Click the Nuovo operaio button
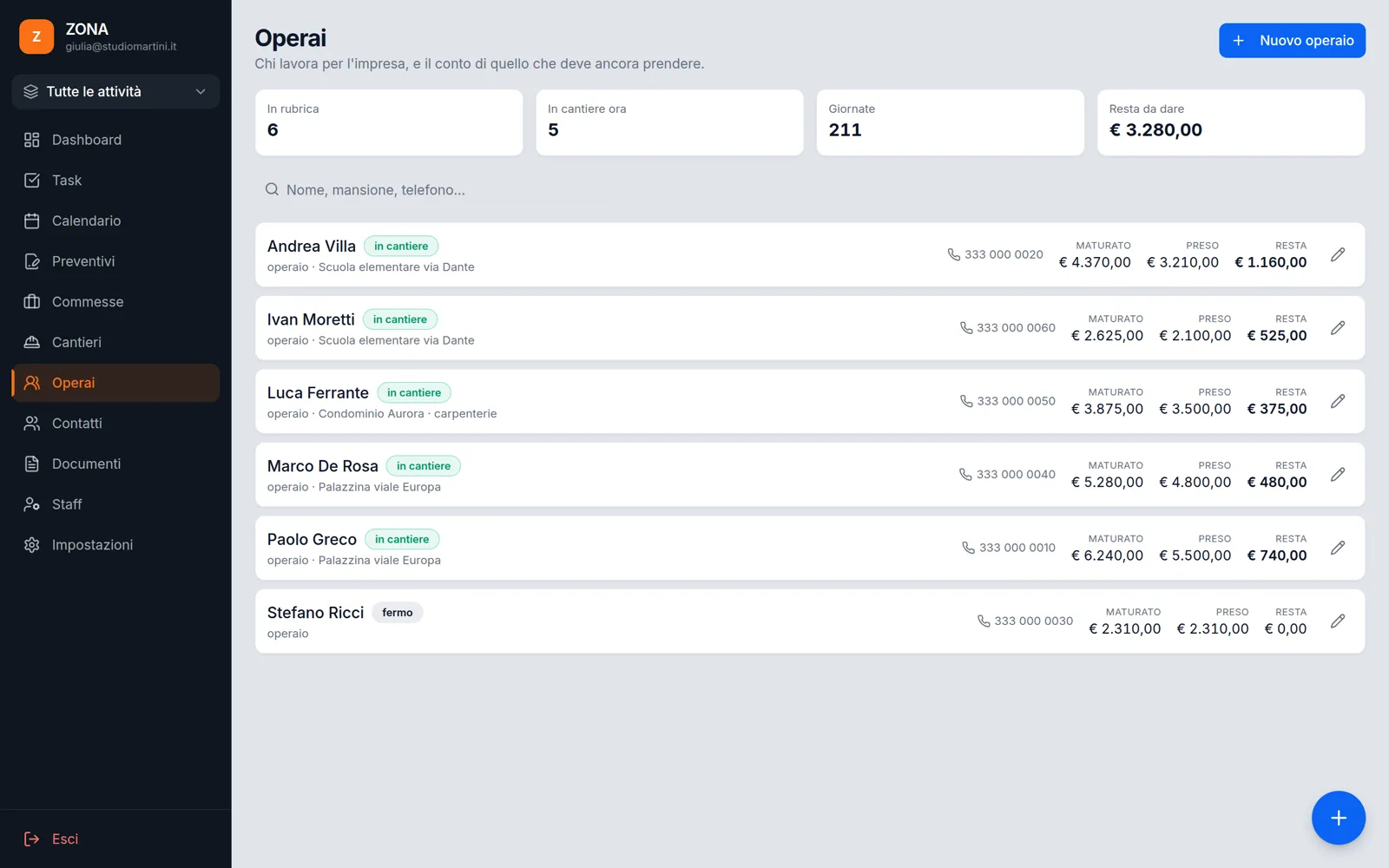The image size is (1389, 868). [1292, 41]
